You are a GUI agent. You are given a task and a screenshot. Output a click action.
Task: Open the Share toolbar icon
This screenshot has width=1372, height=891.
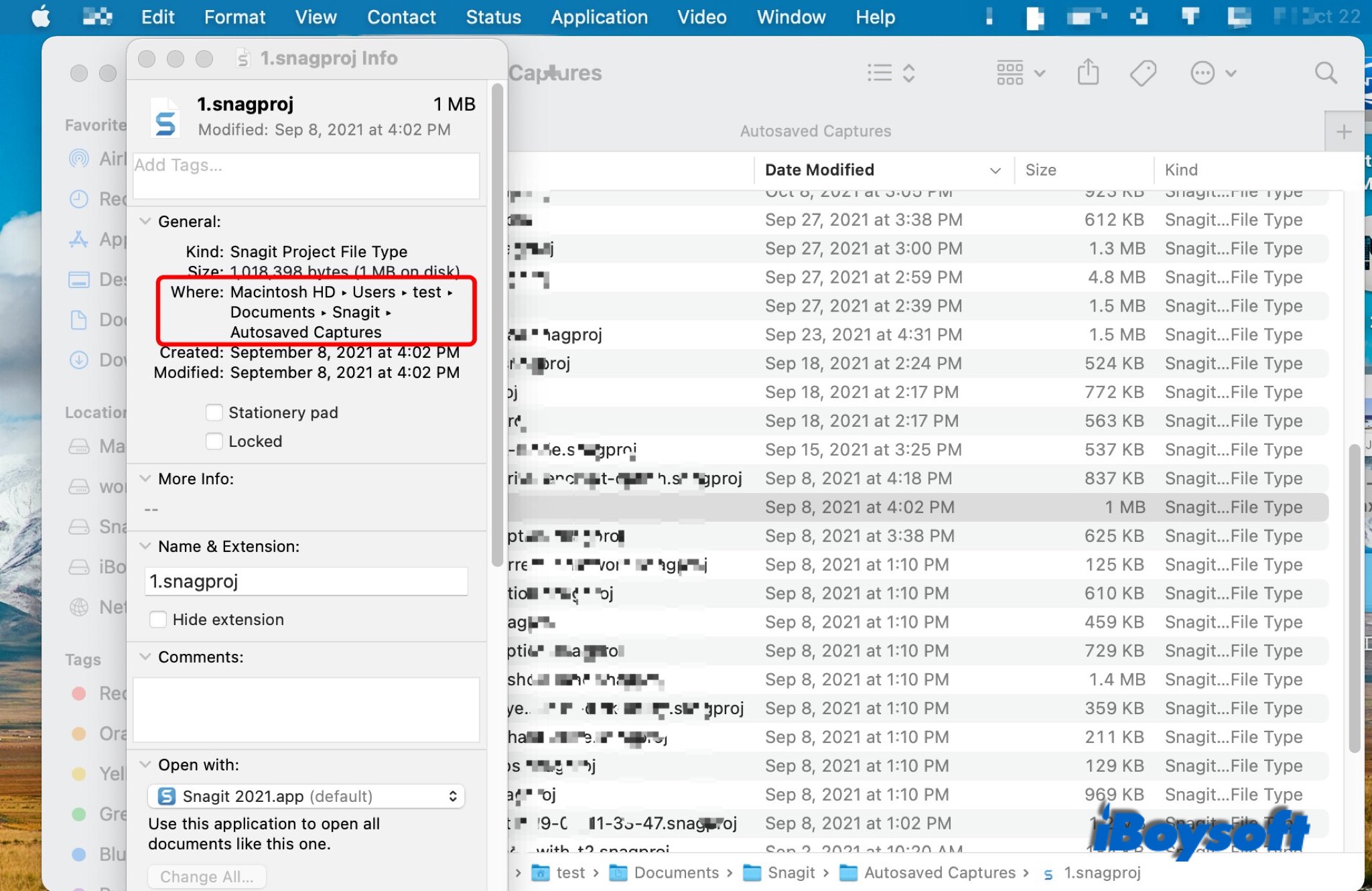pyautogui.click(x=1088, y=72)
